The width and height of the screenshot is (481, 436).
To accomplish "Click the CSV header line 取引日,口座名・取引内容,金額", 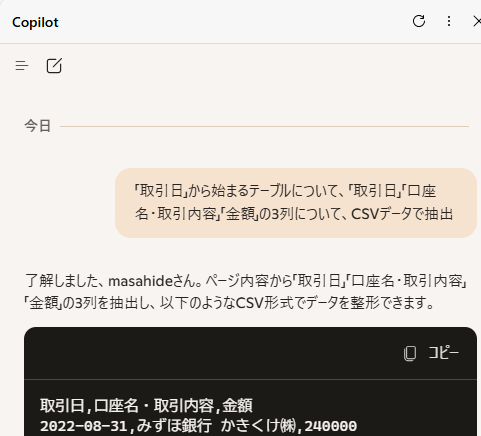I will tap(146, 406).
